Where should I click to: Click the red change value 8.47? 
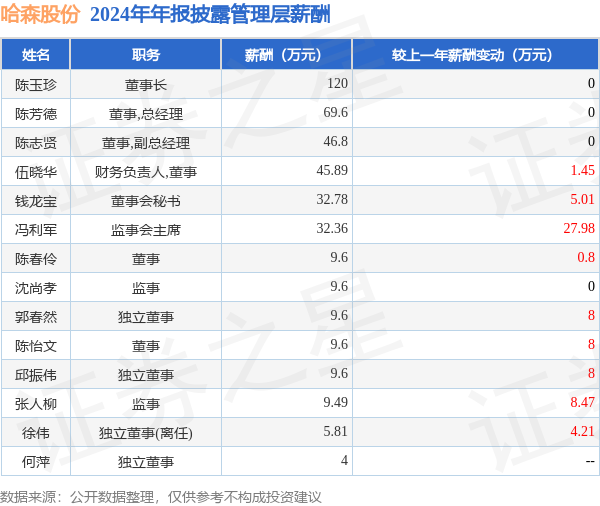[x=582, y=402]
